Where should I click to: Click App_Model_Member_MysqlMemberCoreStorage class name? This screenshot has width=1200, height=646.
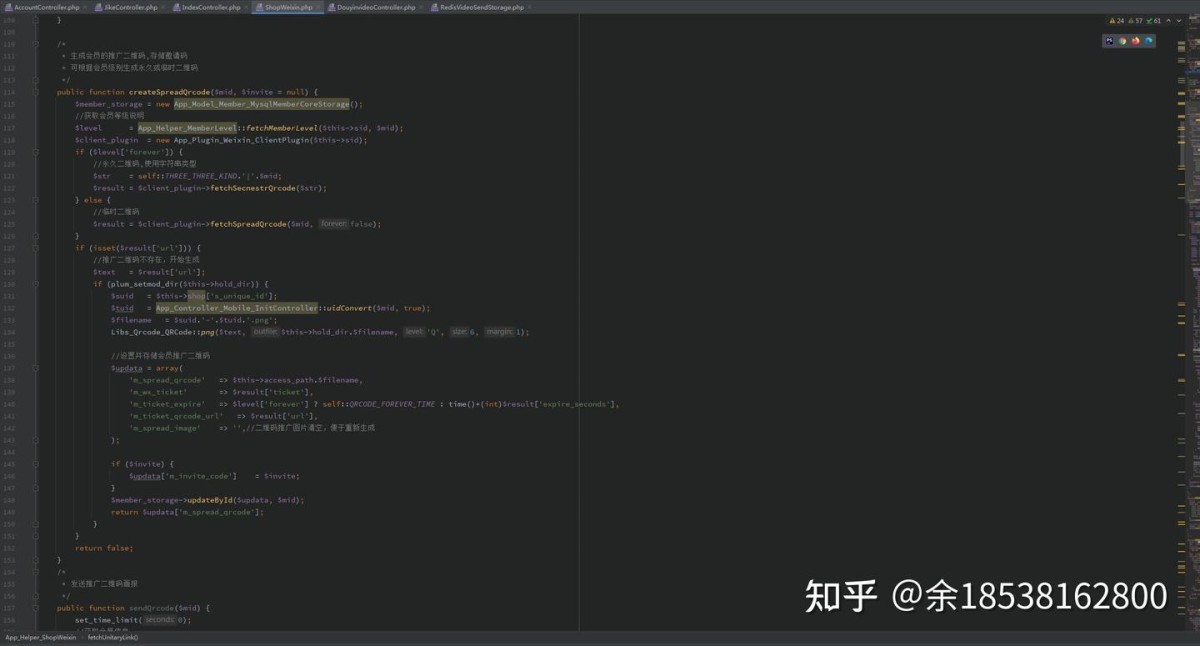pyautogui.click(x=262, y=104)
